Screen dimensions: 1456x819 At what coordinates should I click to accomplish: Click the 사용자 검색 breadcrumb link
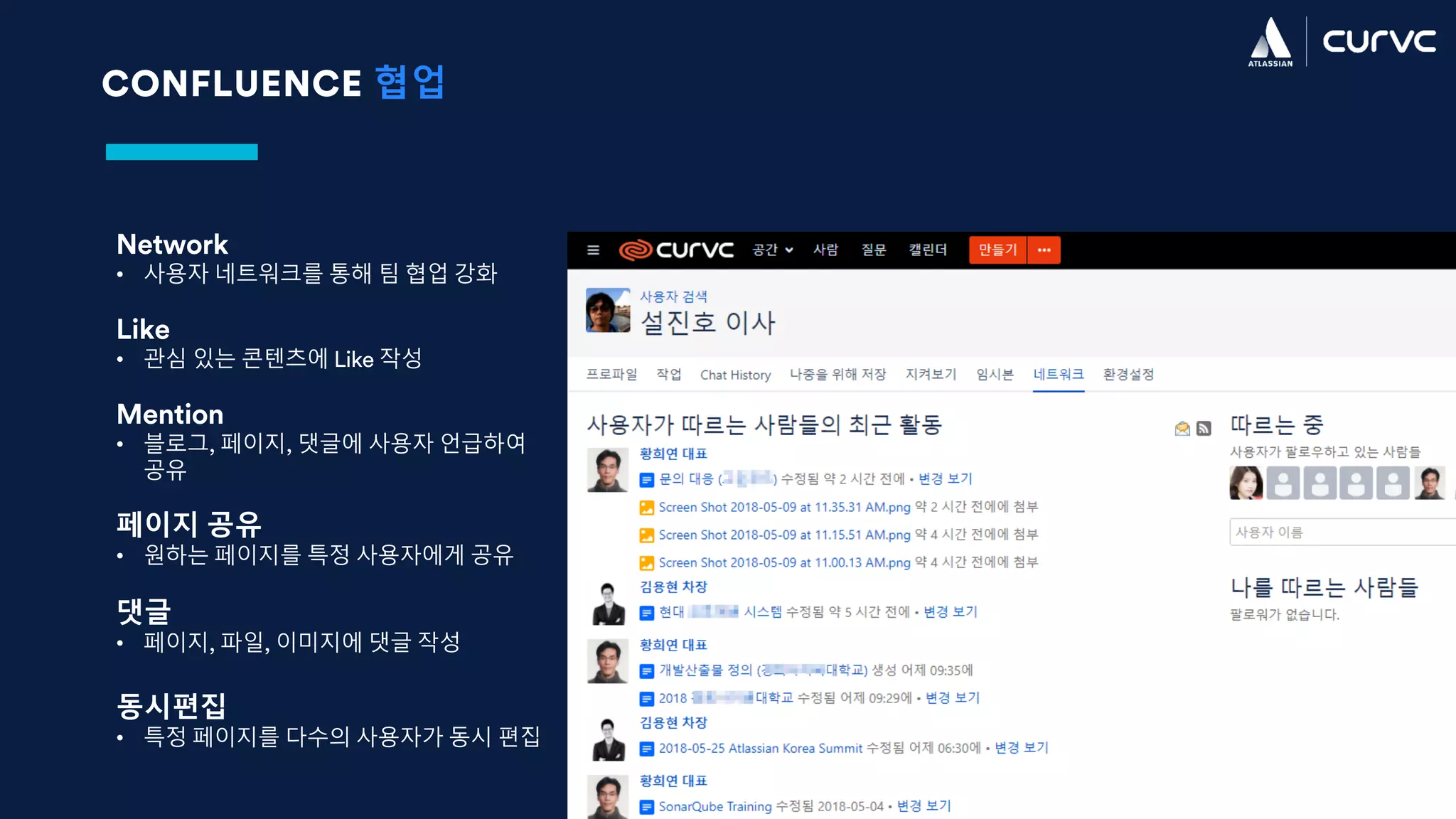click(673, 296)
